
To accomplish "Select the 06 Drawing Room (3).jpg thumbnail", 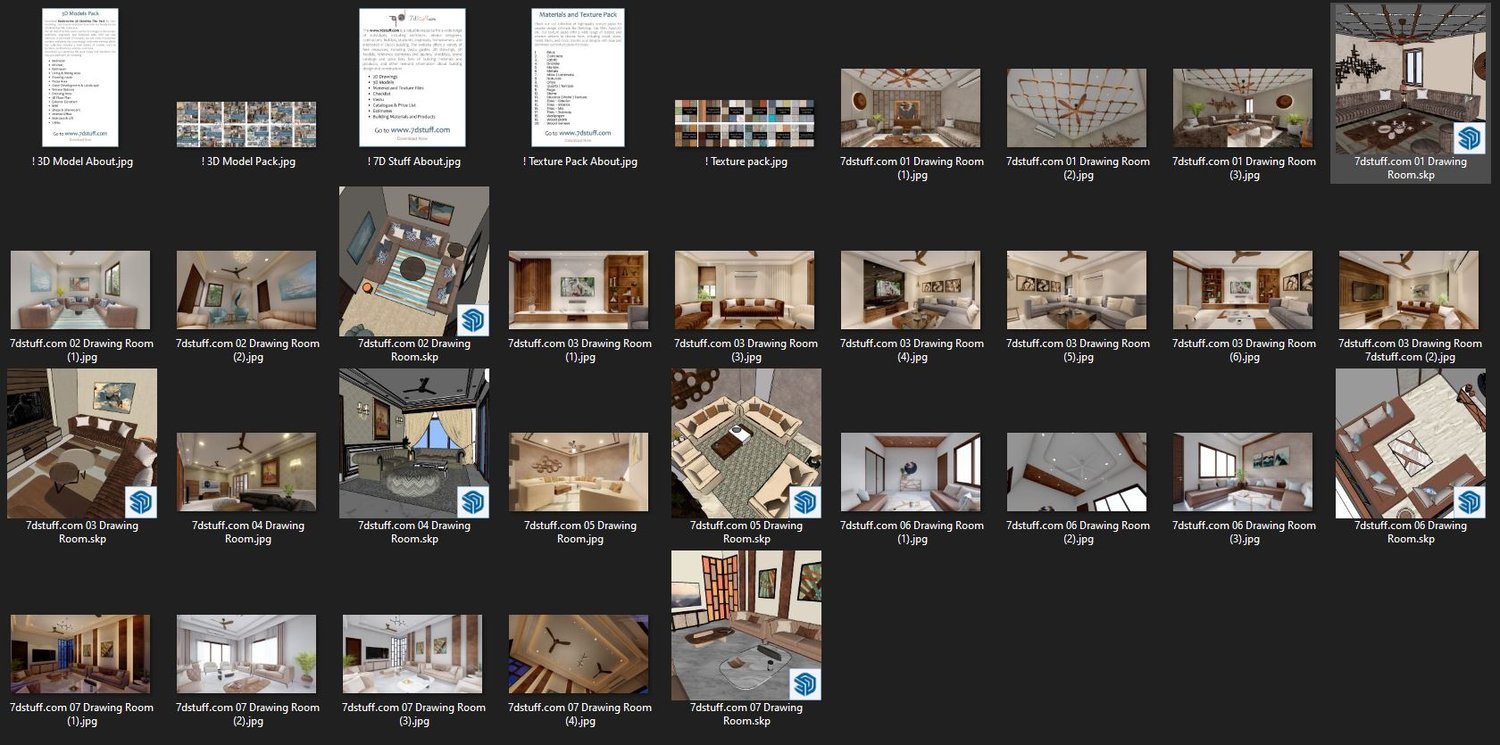I will pos(1242,472).
